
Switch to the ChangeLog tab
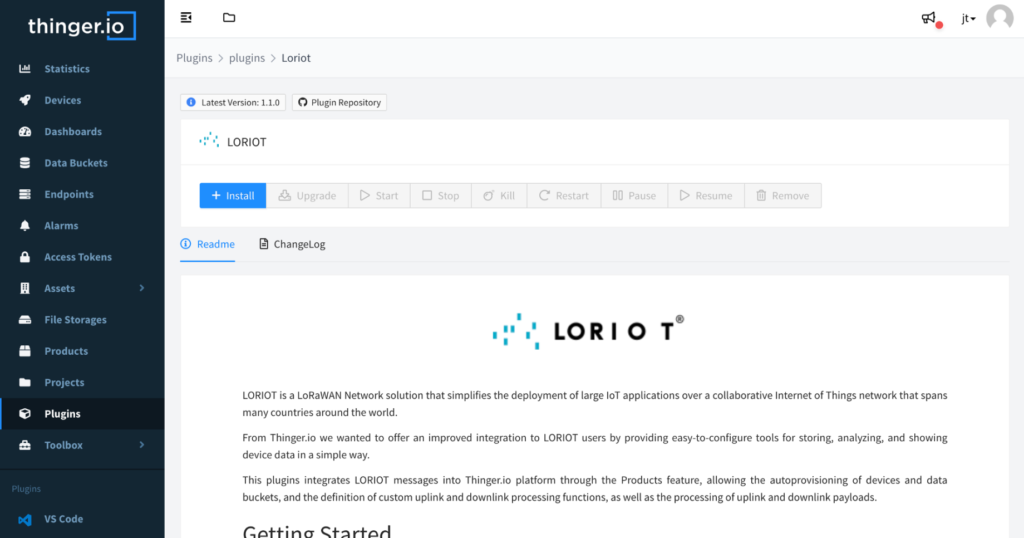point(292,244)
